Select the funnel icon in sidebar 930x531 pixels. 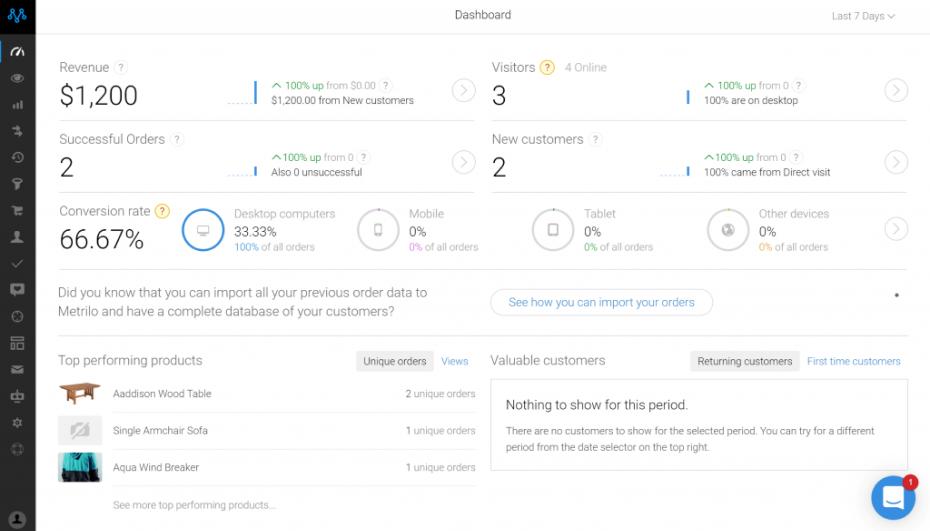point(17,184)
